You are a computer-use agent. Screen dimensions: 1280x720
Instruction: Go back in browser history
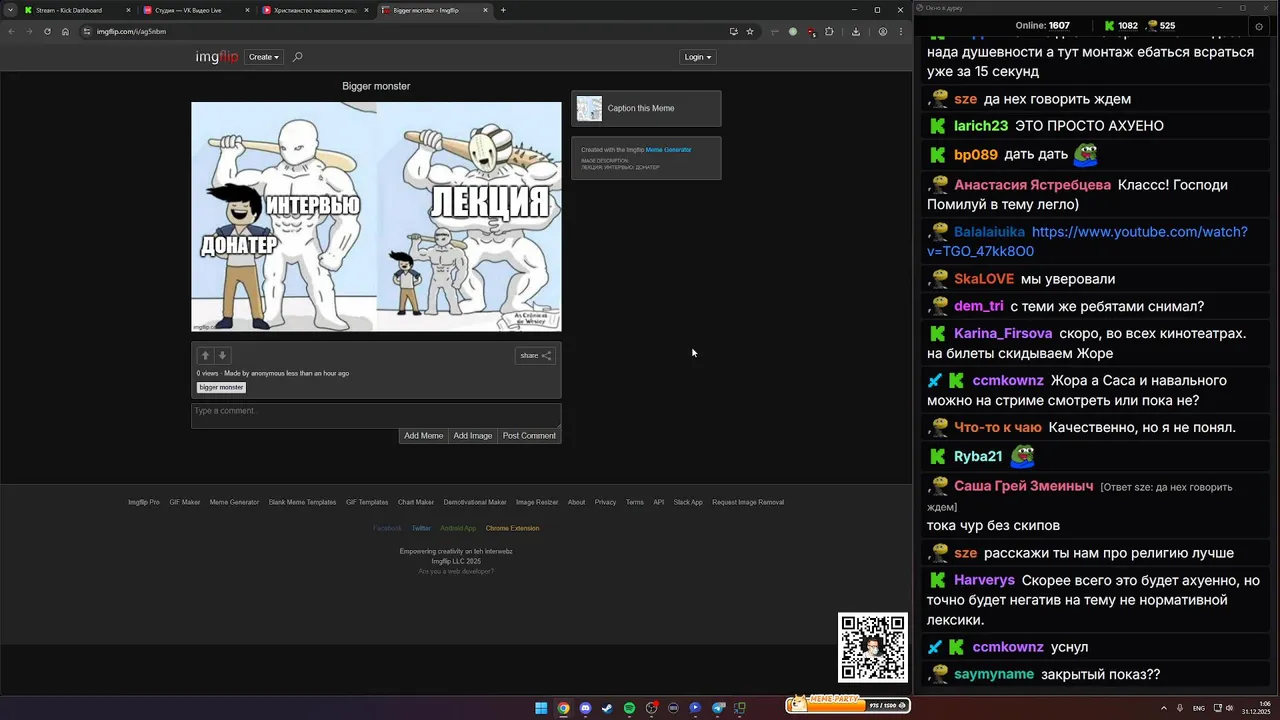coord(11,31)
